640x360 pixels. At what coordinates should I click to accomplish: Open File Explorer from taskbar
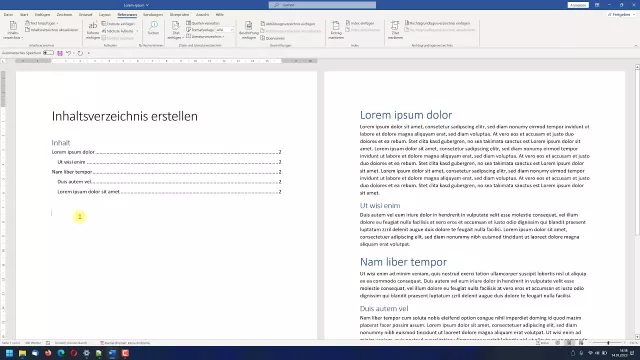(x=22, y=353)
